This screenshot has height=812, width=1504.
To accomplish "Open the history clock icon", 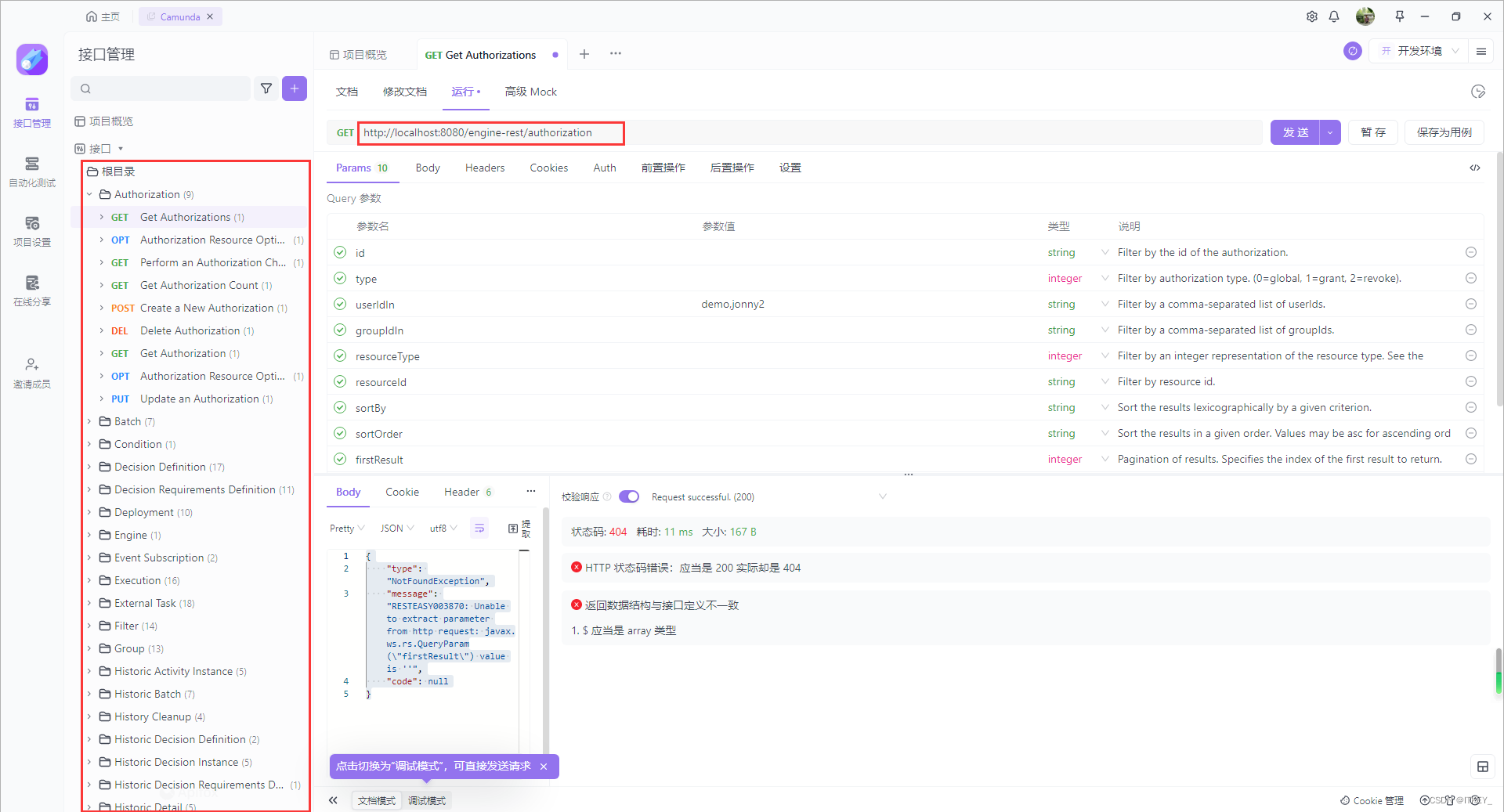I will [1478, 92].
